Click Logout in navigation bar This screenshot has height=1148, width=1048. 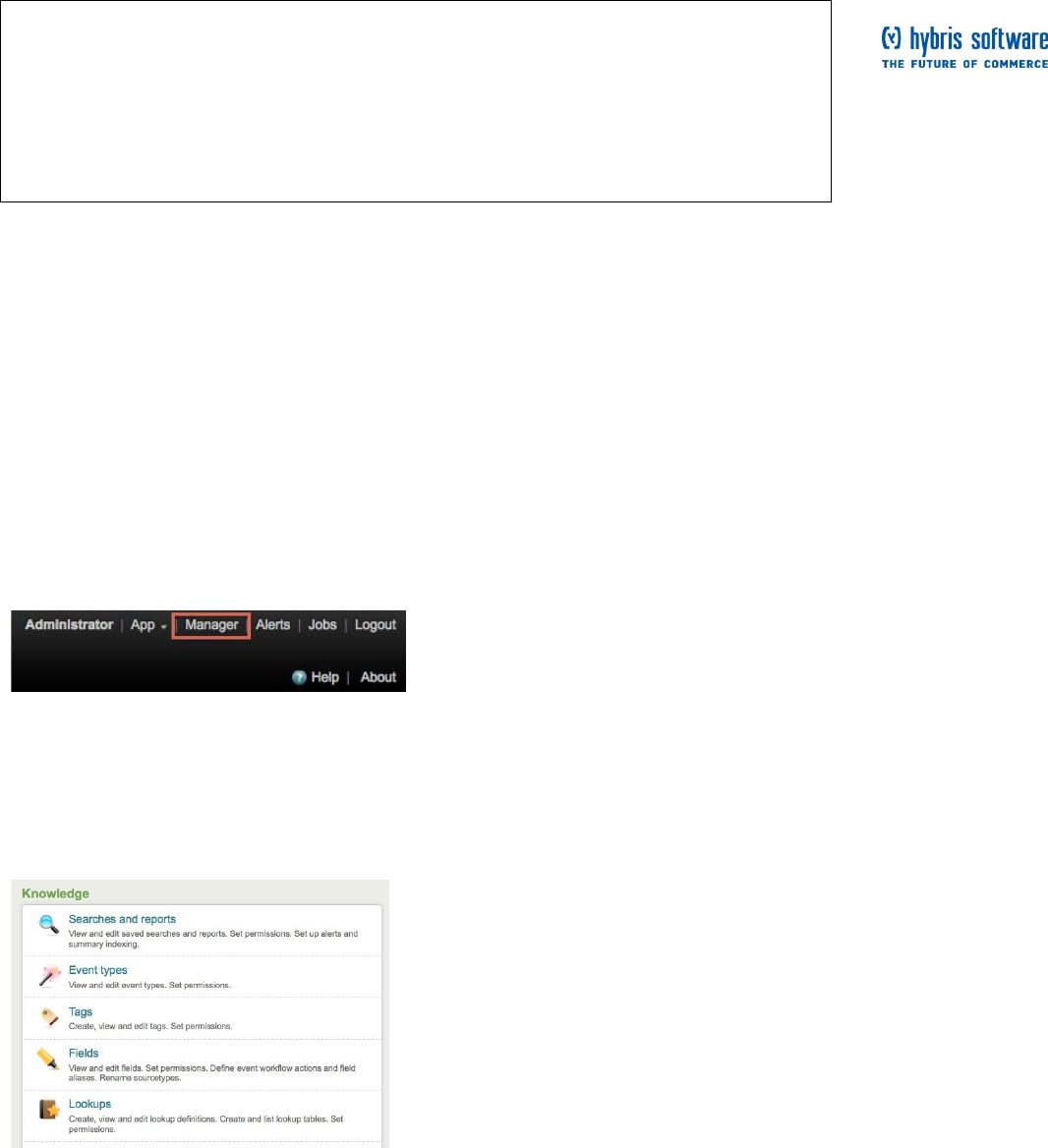click(x=375, y=625)
